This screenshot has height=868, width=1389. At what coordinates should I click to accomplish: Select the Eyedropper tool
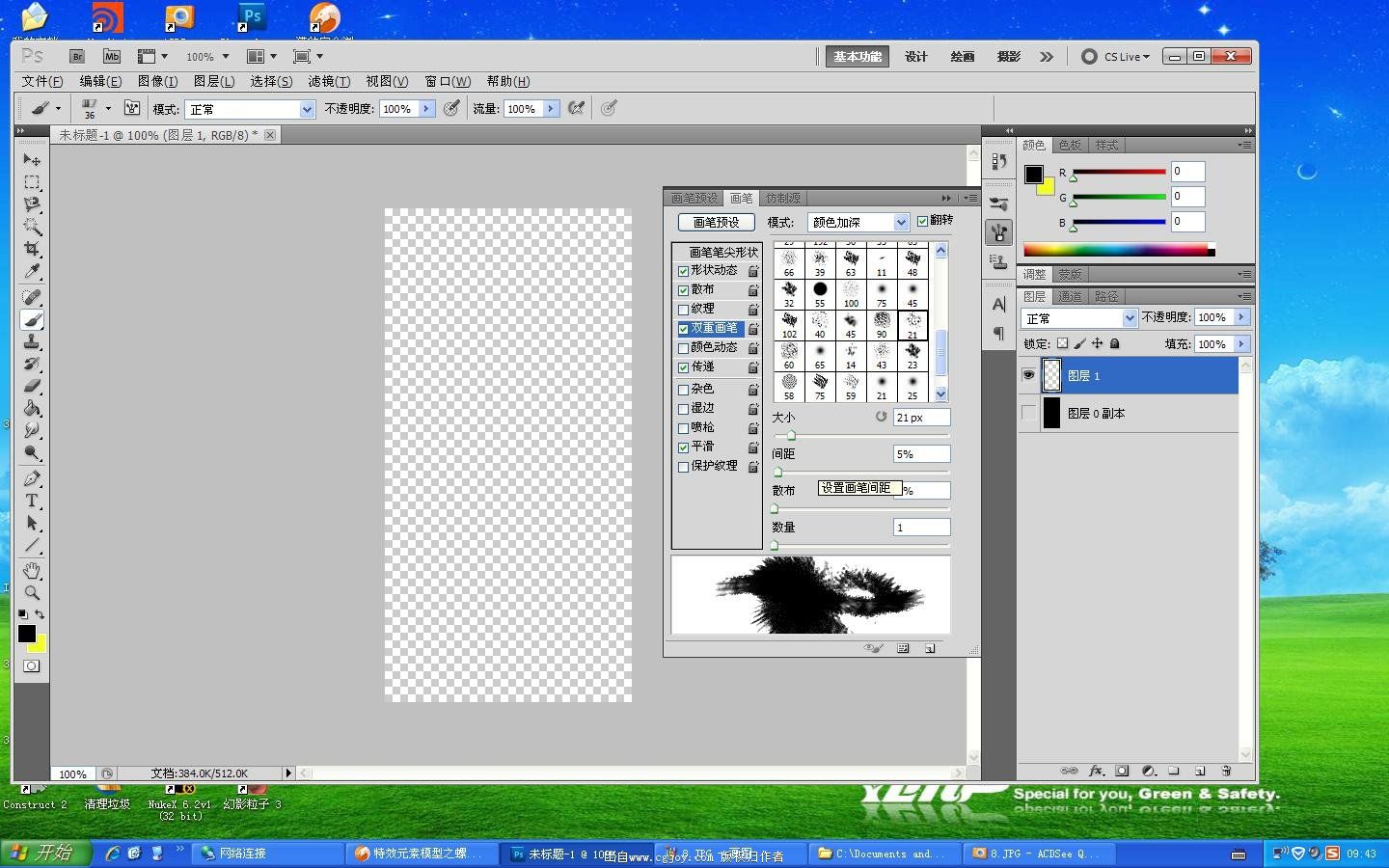coord(32,271)
